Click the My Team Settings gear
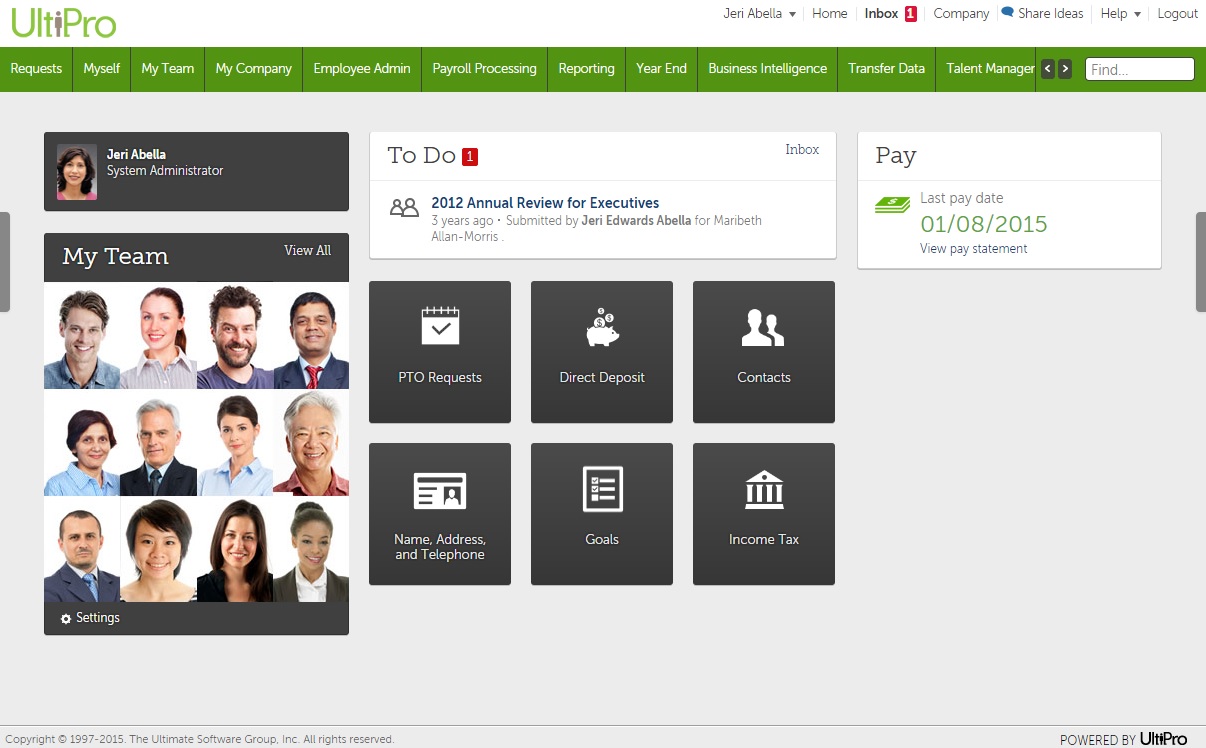Viewport: 1206px width, 748px height. [66, 619]
